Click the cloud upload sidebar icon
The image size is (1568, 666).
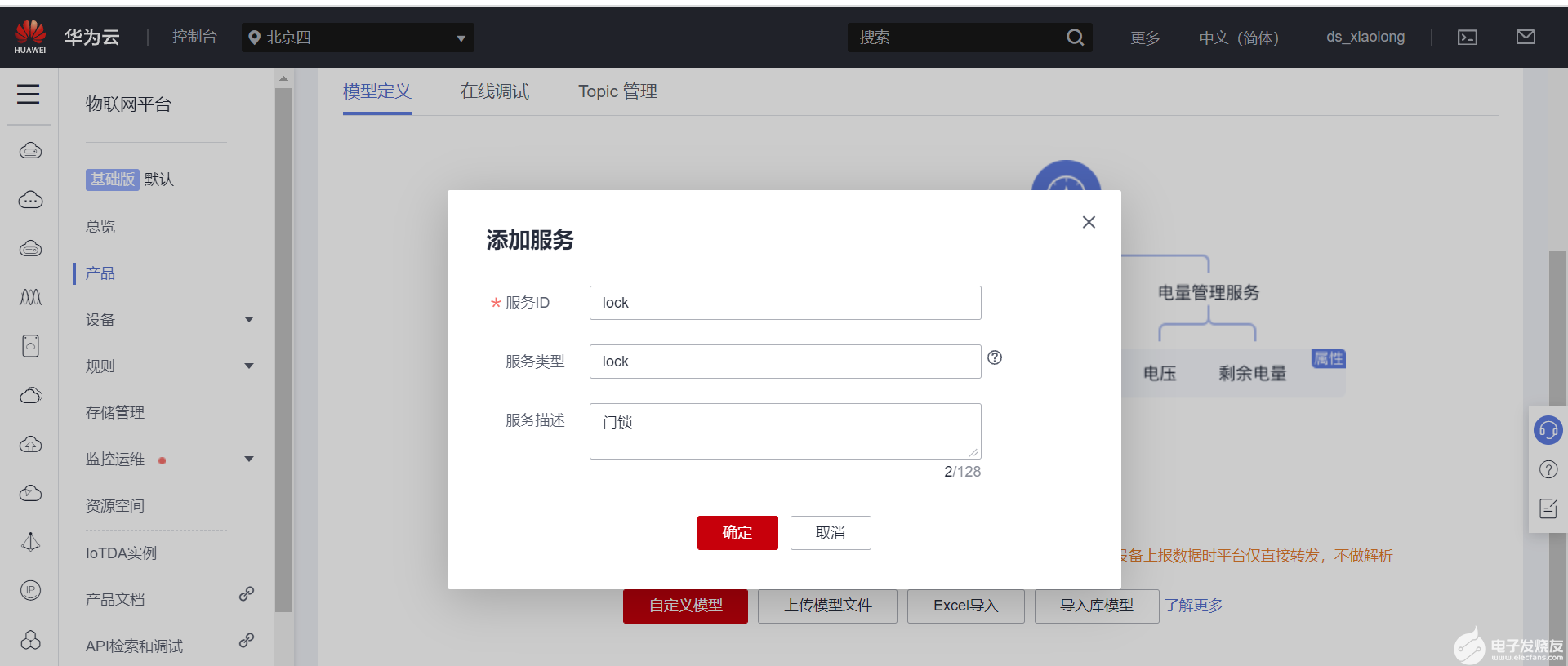pyautogui.click(x=30, y=444)
